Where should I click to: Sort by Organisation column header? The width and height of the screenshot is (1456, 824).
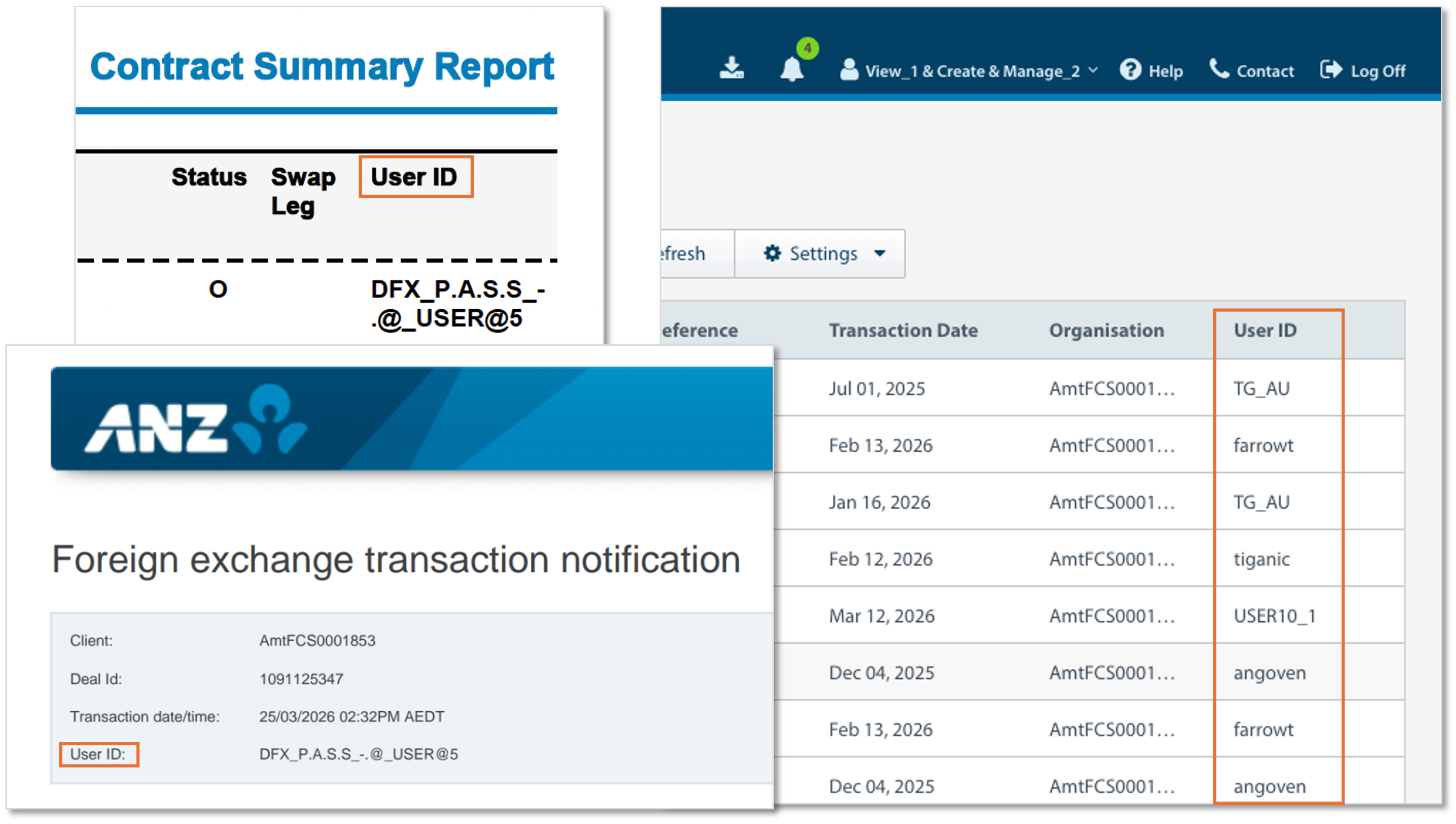(x=1106, y=330)
